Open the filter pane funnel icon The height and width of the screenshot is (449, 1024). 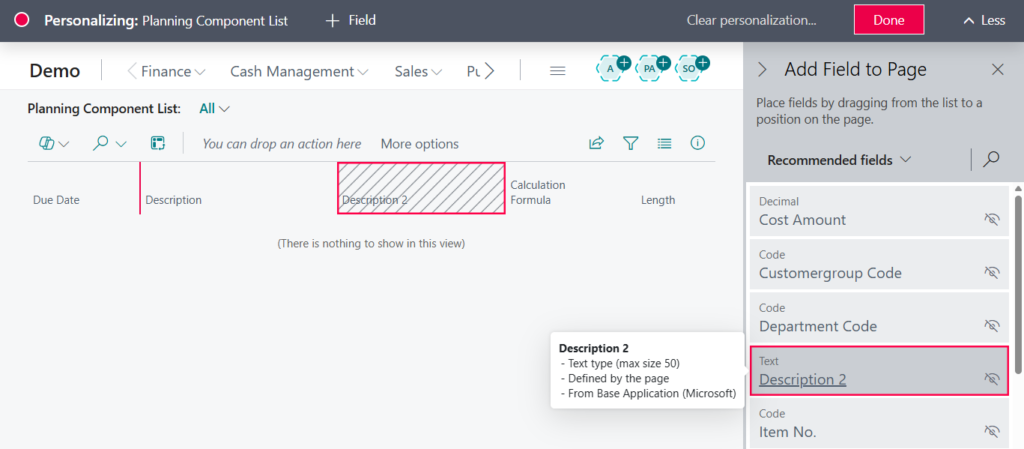tap(630, 143)
